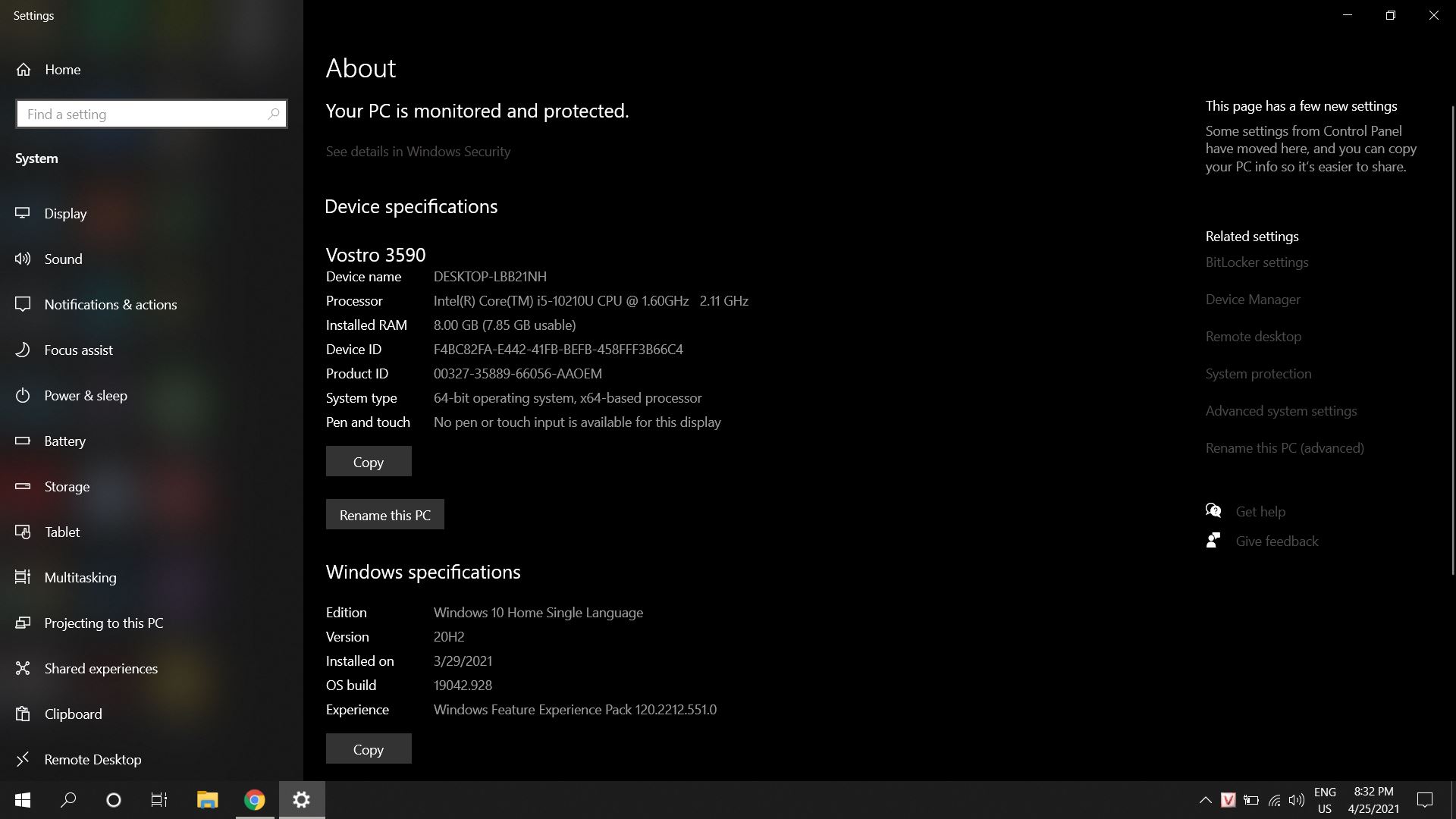This screenshot has height=819, width=1456.
Task: Click Find a setting search field
Action: click(x=151, y=114)
